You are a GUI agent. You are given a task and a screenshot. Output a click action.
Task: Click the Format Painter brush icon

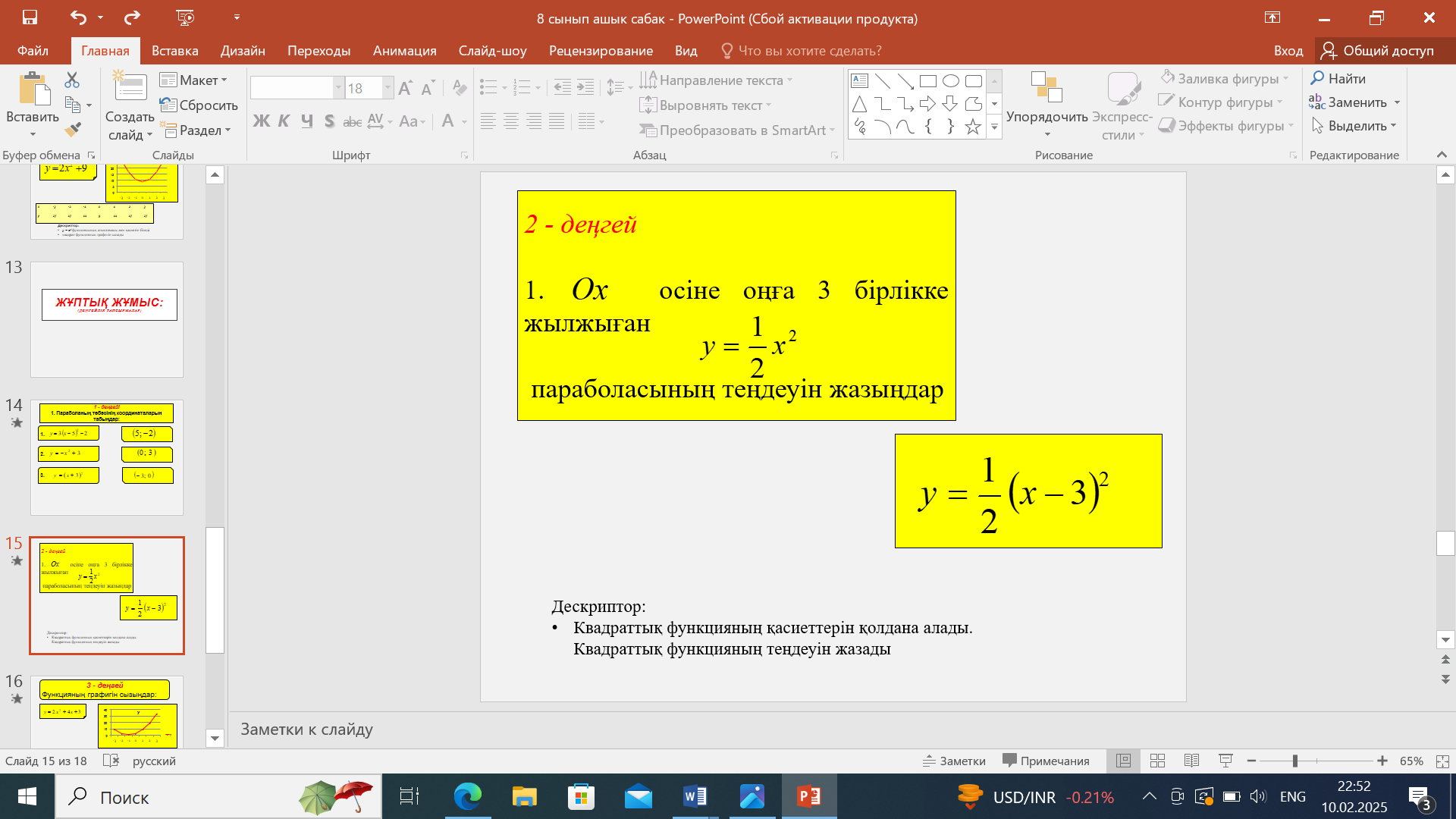pos(73,130)
